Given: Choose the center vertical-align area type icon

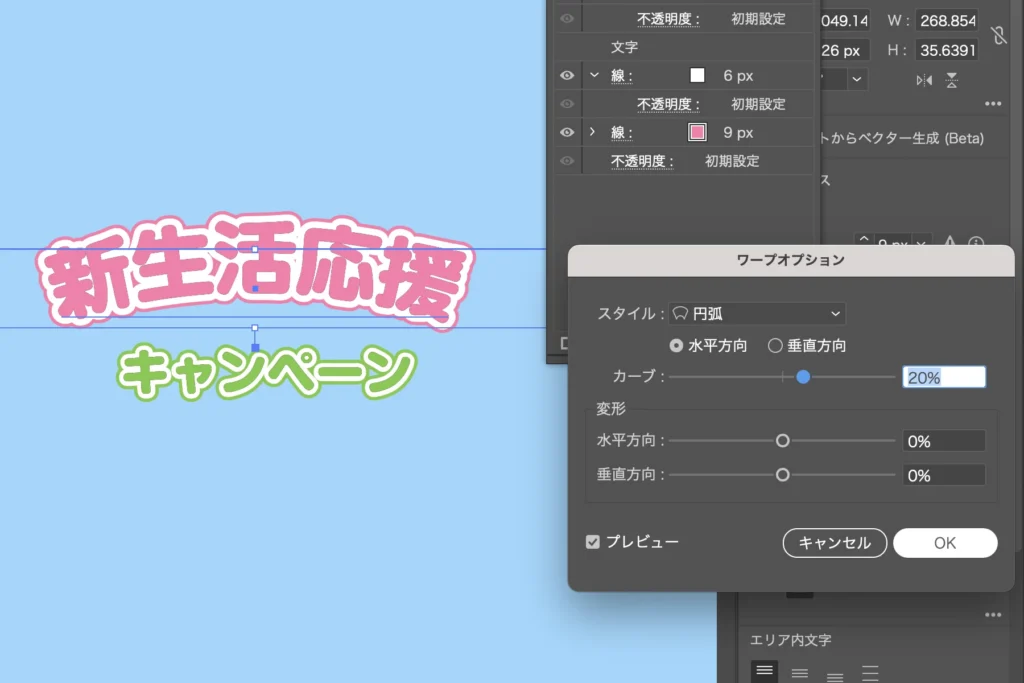Looking at the screenshot, I should tap(799, 672).
